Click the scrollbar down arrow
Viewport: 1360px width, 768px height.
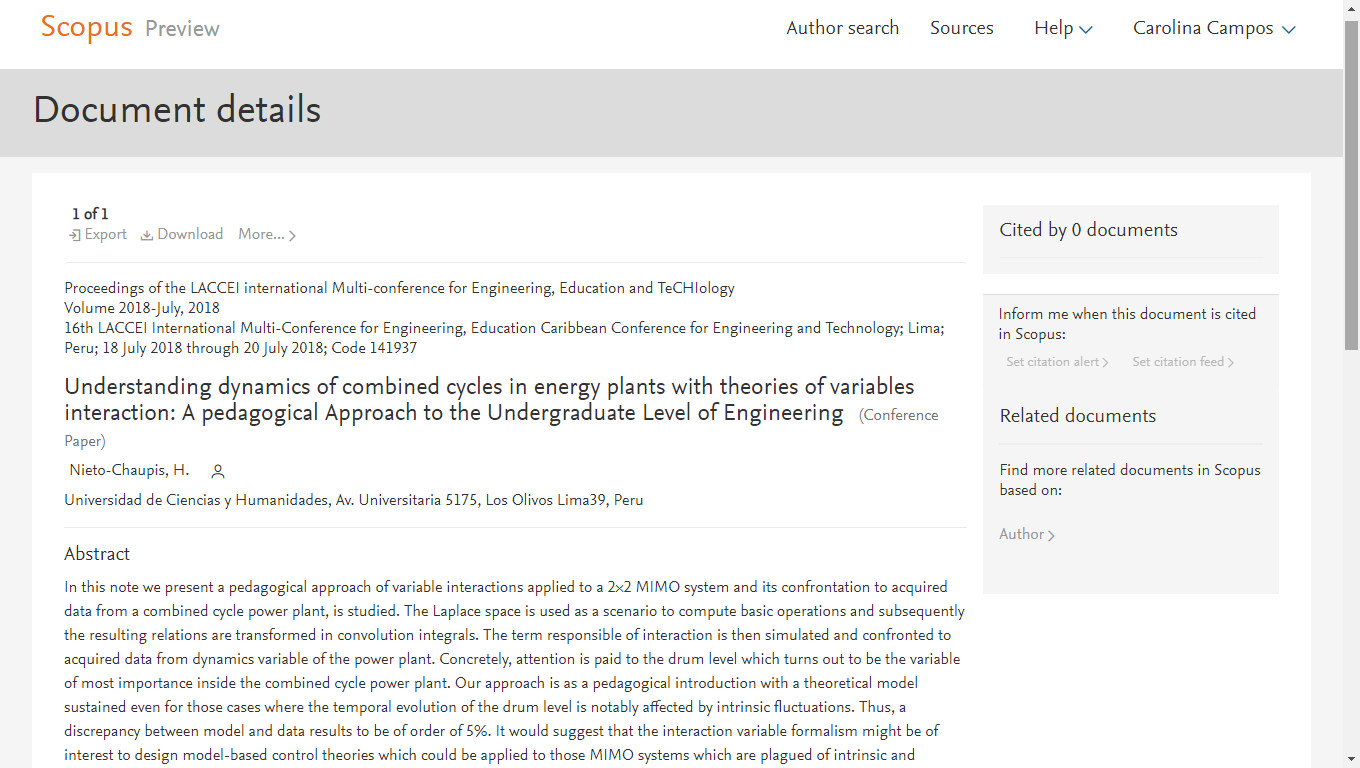1351,759
